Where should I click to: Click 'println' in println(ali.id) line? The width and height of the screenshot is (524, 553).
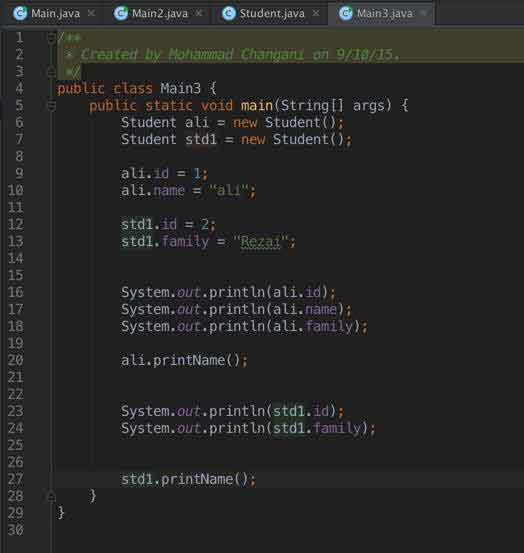point(237,293)
